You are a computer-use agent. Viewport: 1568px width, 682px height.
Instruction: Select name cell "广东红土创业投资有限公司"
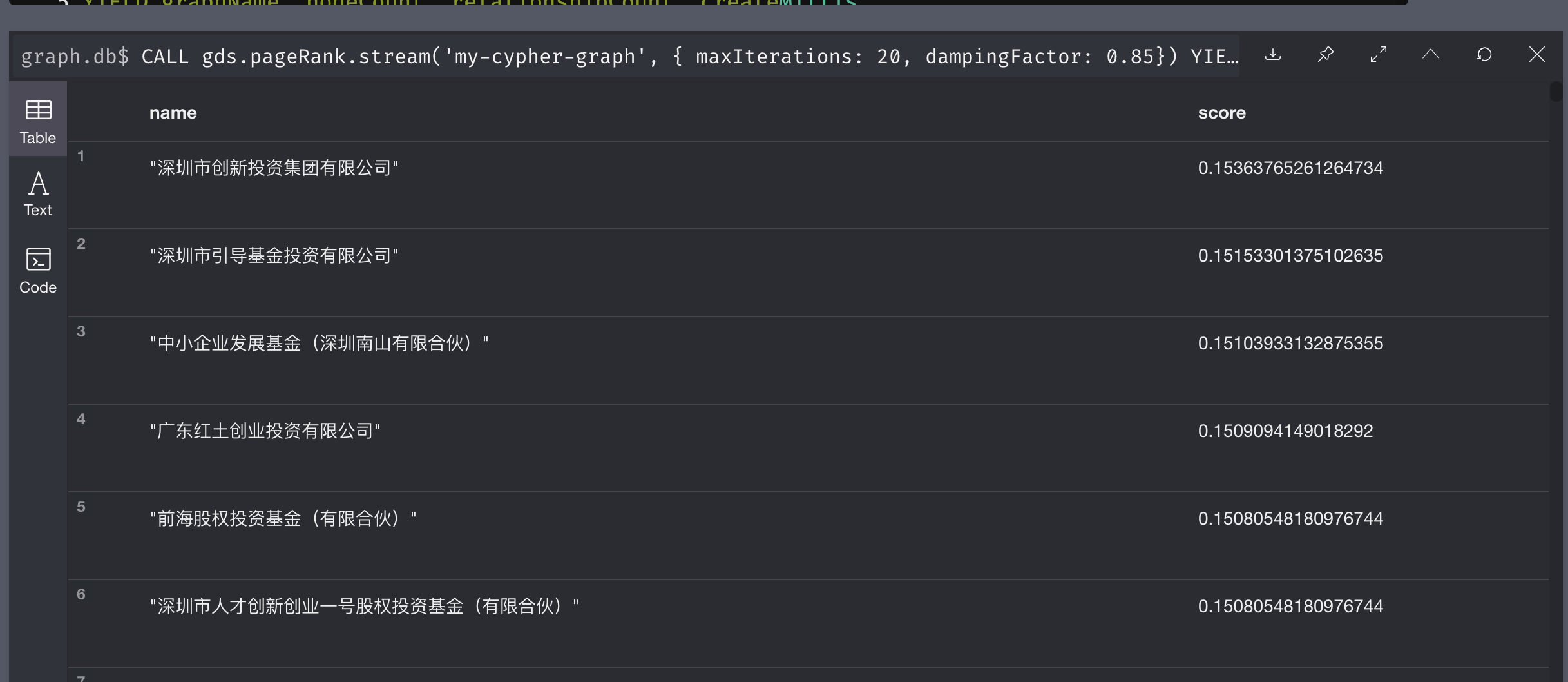click(265, 431)
